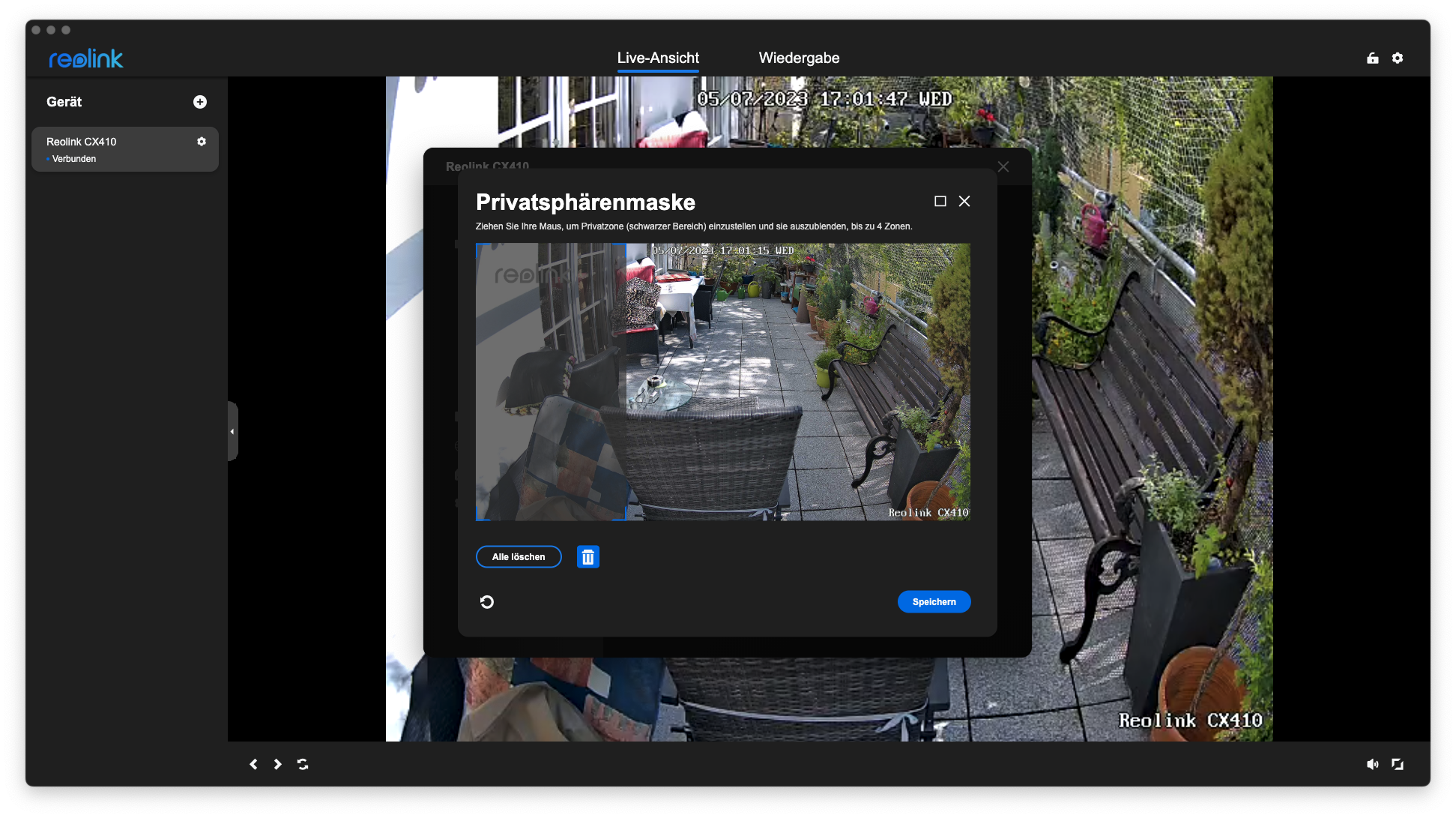Open app settings gear in top bar

pos(1398,58)
